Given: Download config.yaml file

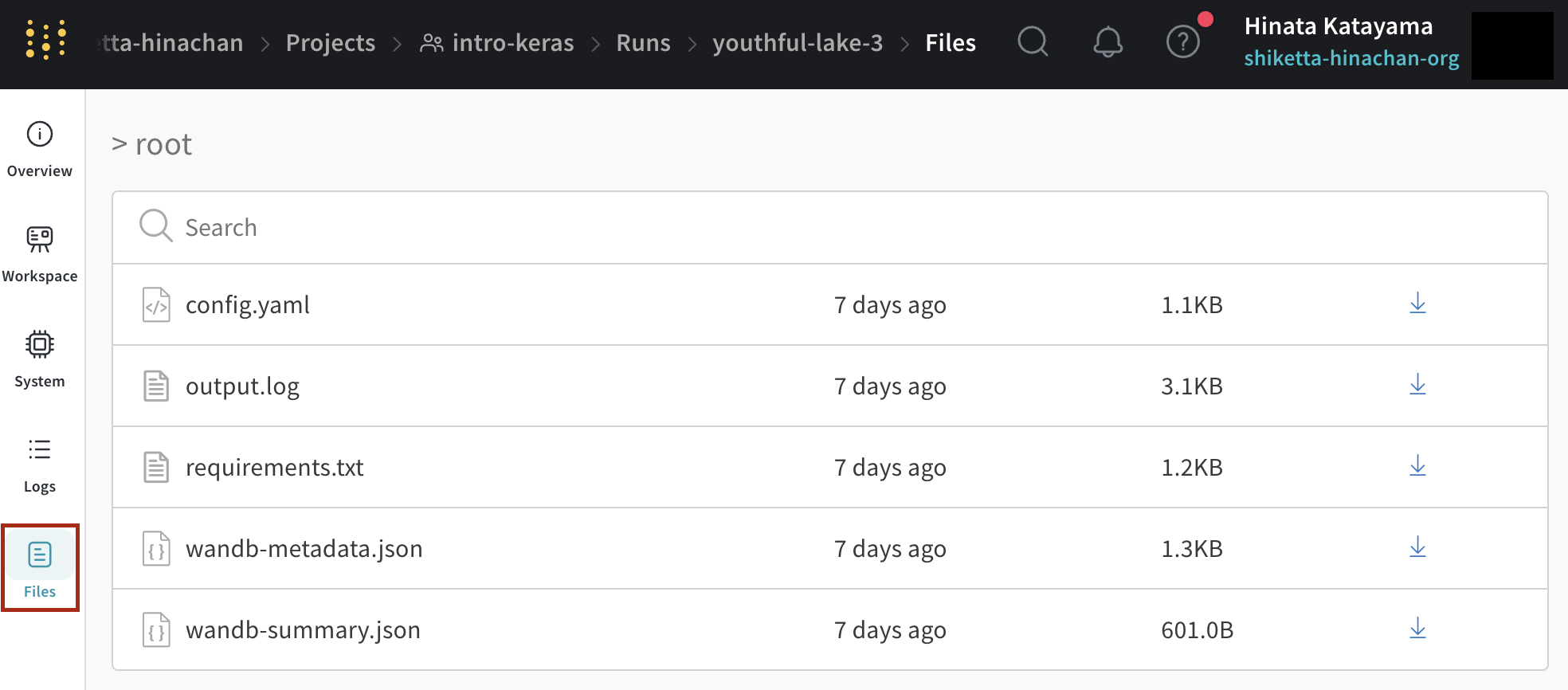Looking at the screenshot, I should click(1417, 304).
